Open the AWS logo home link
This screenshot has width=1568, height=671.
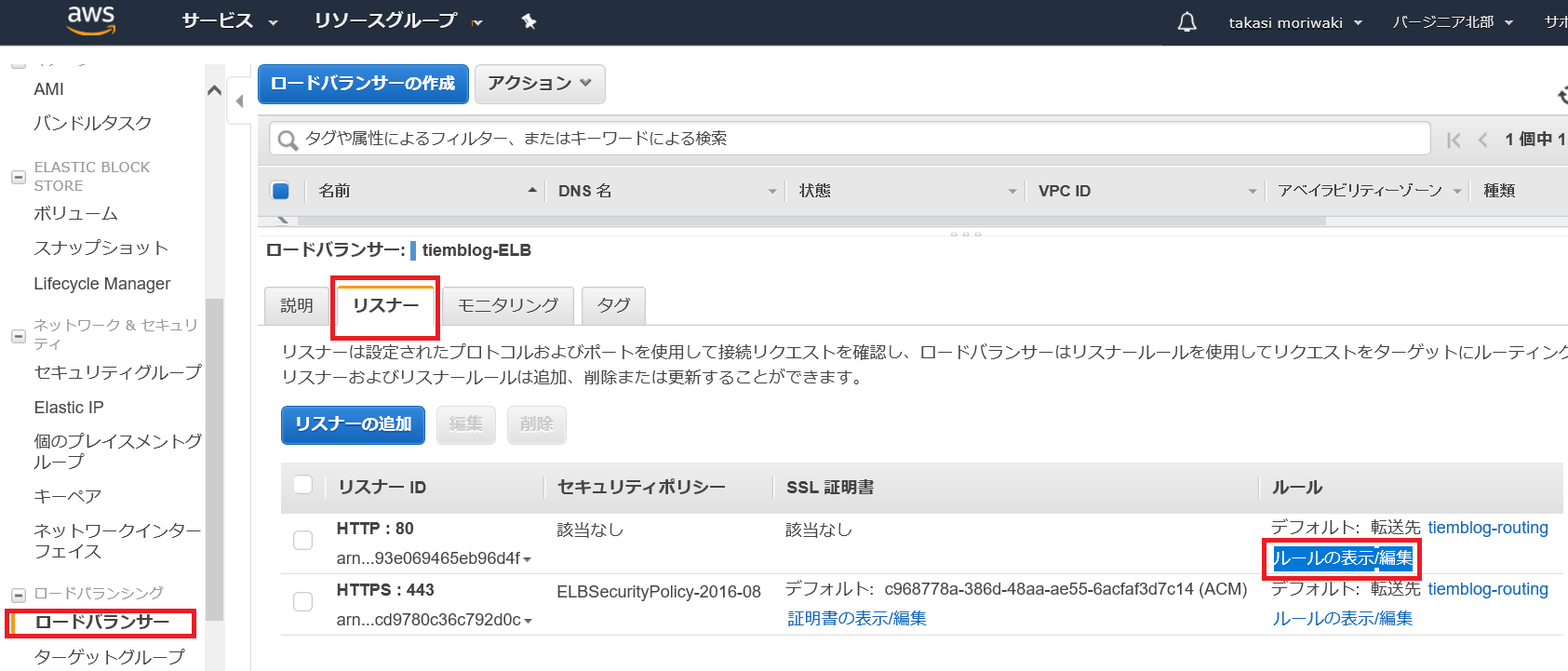point(91,20)
